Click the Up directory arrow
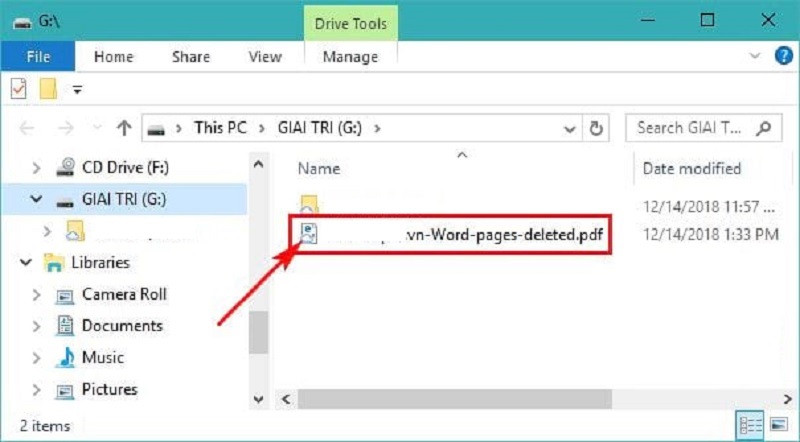Viewport: 800px width, 442px height. click(x=124, y=128)
